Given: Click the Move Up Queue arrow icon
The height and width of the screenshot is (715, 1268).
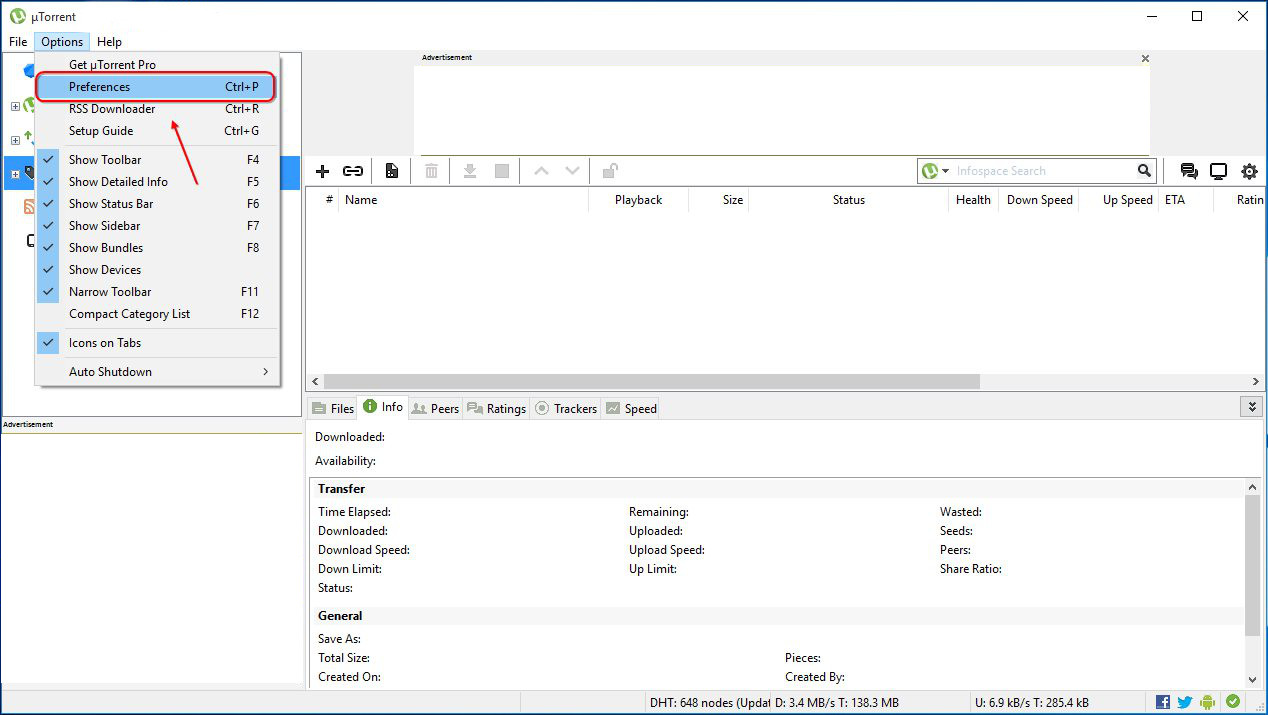Looking at the screenshot, I should 541,171.
